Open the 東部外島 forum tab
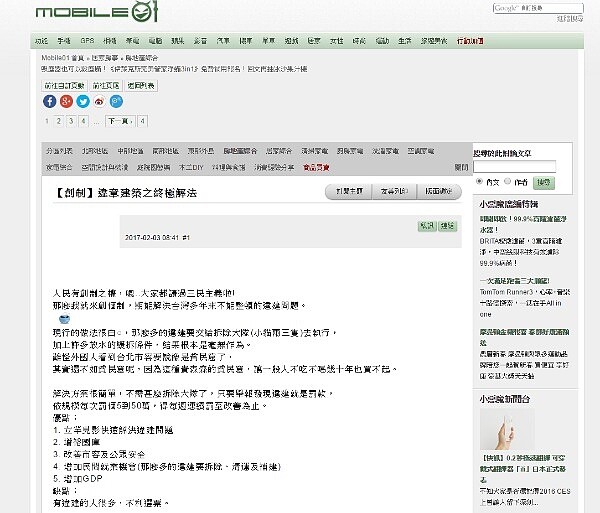This screenshot has height=513, width=600. (x=201, y=151)
